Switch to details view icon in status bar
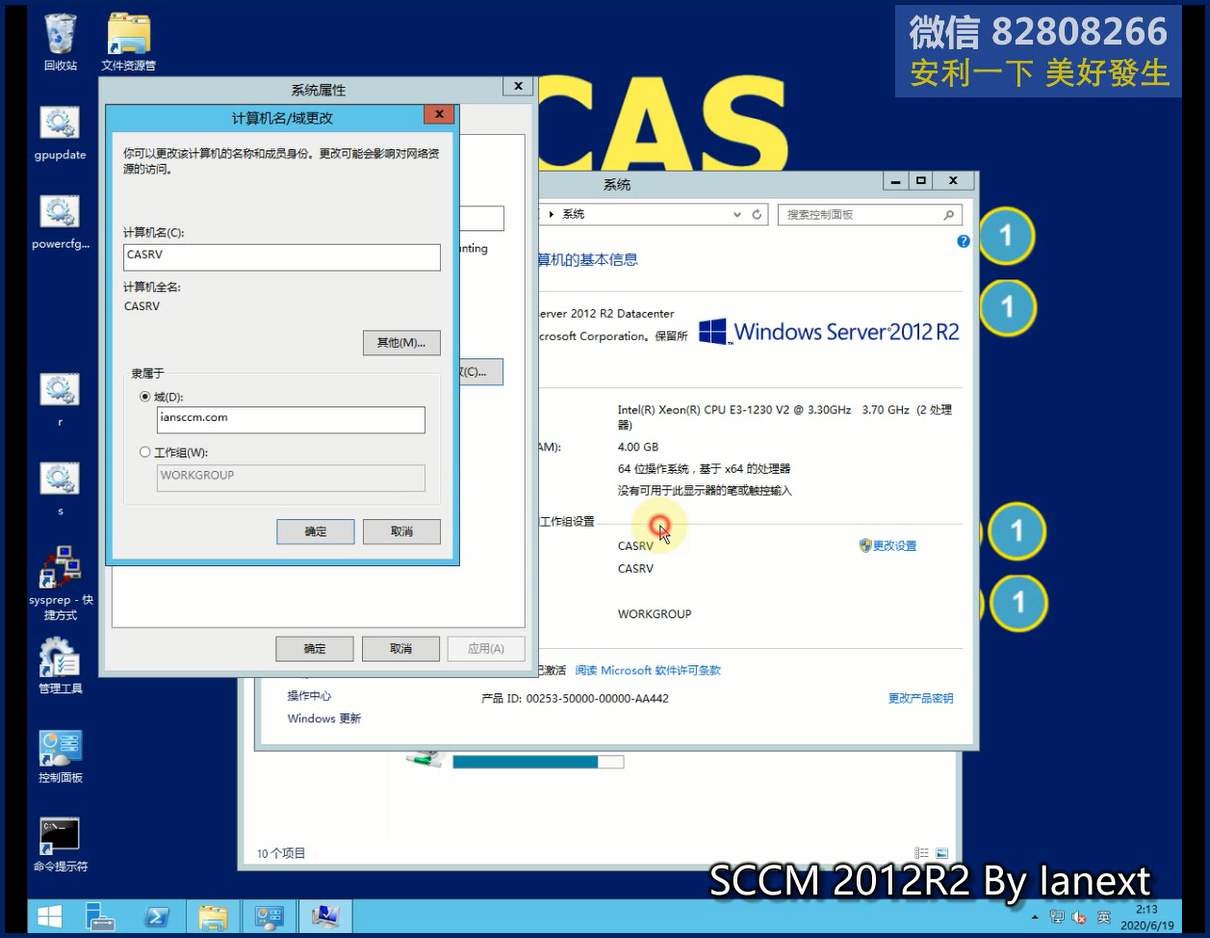 tap(921, 853)
